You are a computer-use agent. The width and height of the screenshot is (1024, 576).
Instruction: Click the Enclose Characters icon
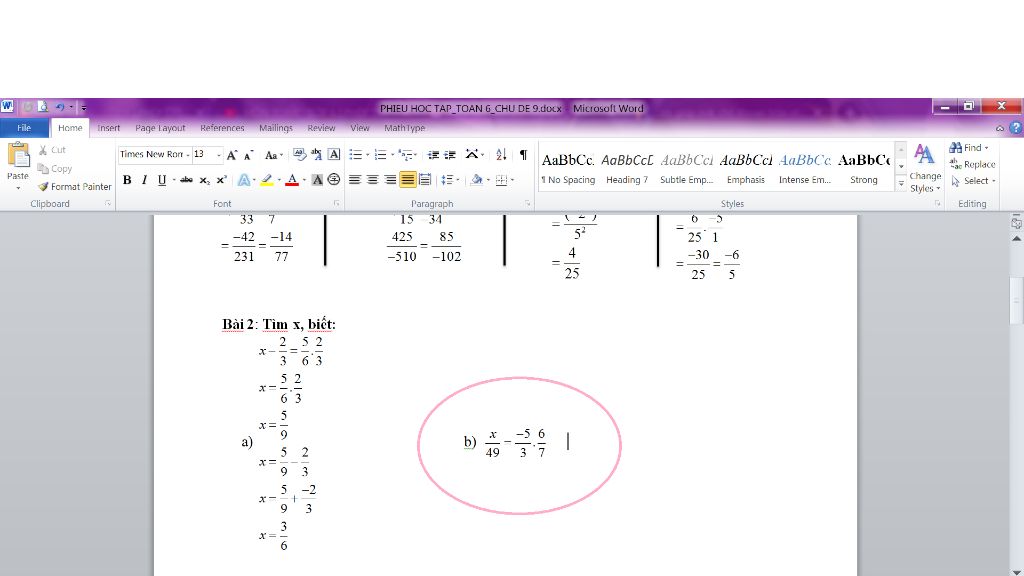[334, 180]
